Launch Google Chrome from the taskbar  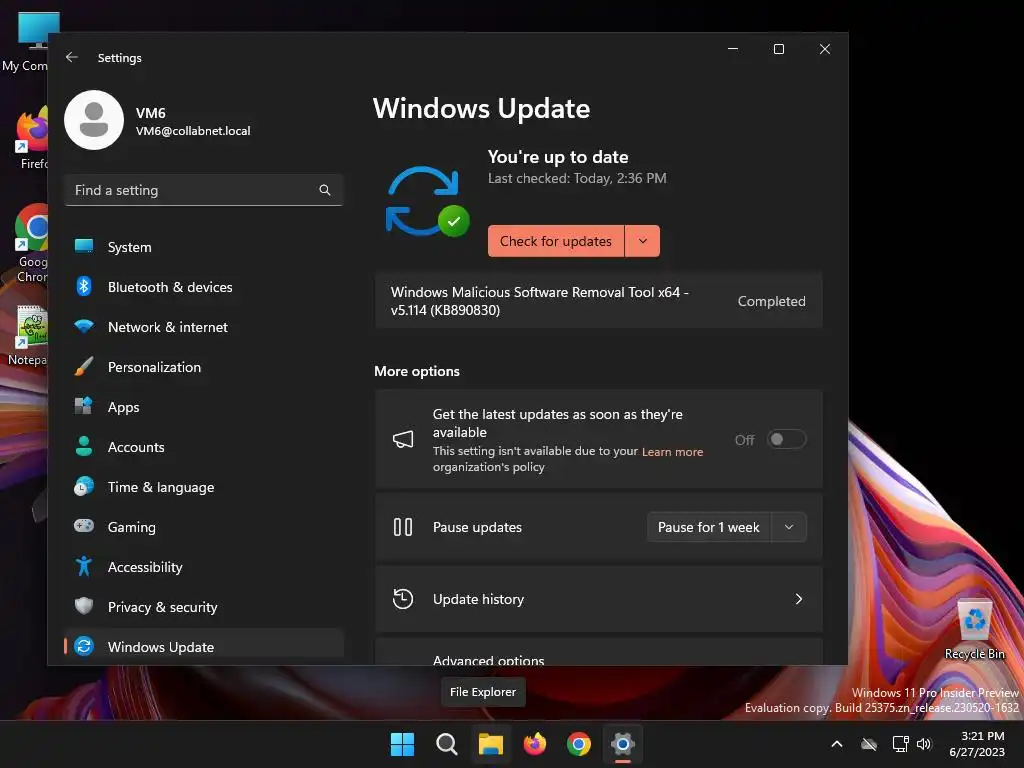pyautogui.click(x=579, y=744)
